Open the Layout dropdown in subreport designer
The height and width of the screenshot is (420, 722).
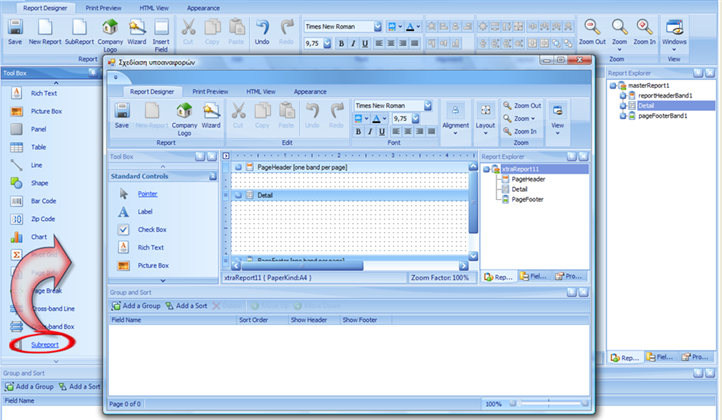click(485, 119)
